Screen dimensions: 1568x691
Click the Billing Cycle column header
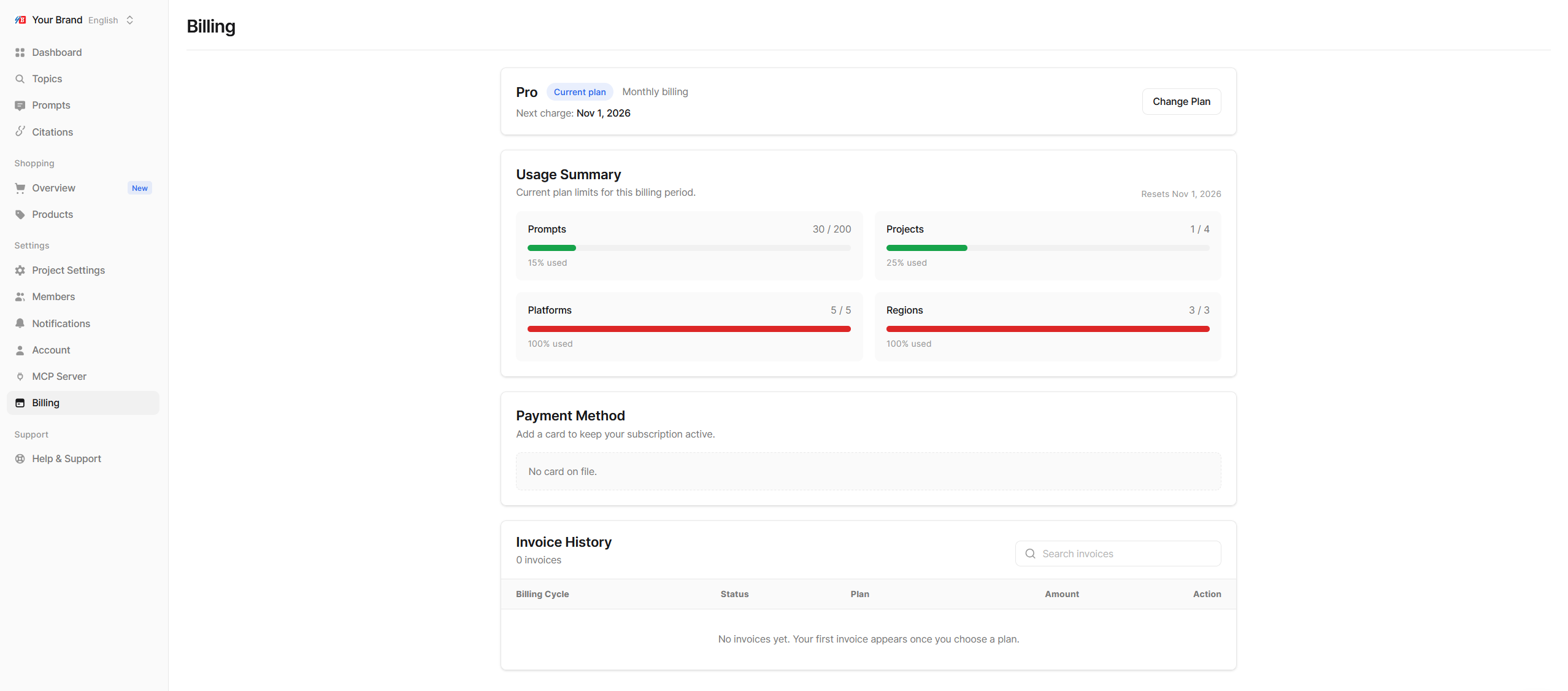coord(542,594)
